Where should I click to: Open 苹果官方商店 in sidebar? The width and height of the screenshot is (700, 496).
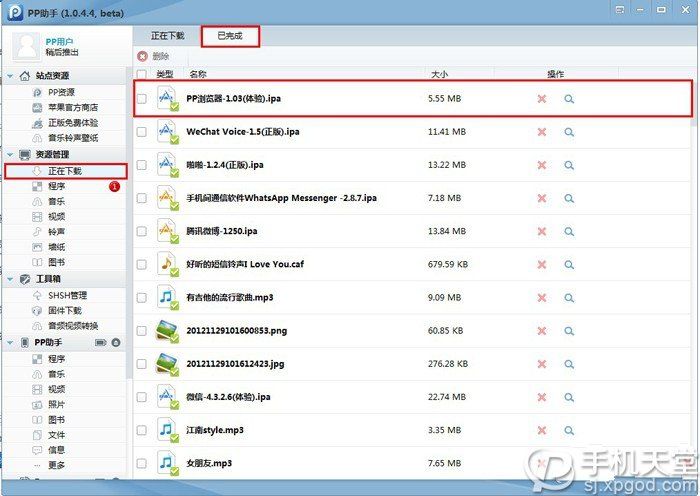73,108
